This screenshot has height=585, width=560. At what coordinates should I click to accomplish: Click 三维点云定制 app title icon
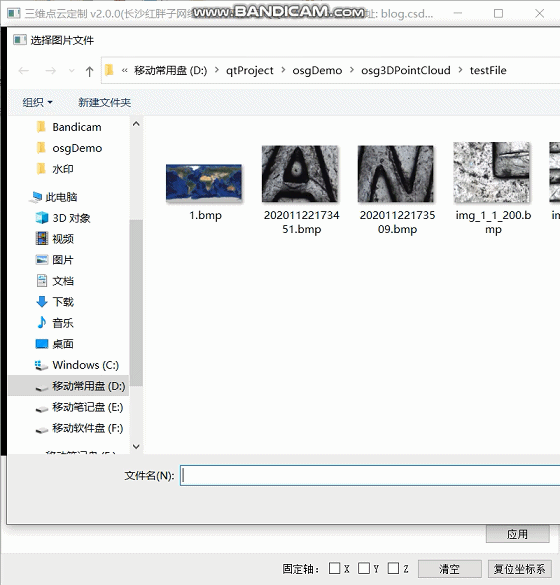coord(14,13)
